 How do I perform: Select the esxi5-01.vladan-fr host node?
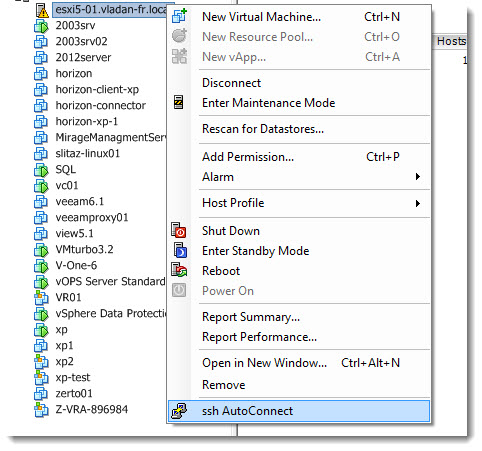110,9
